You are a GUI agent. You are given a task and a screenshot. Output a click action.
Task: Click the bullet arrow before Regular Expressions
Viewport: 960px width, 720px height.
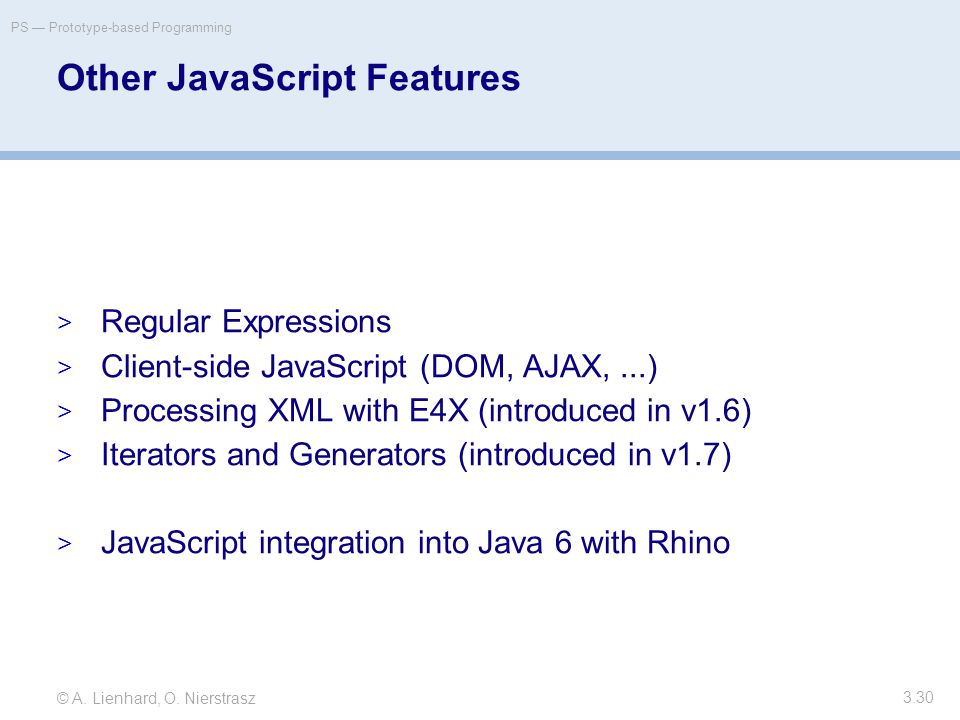coord(64,323)
